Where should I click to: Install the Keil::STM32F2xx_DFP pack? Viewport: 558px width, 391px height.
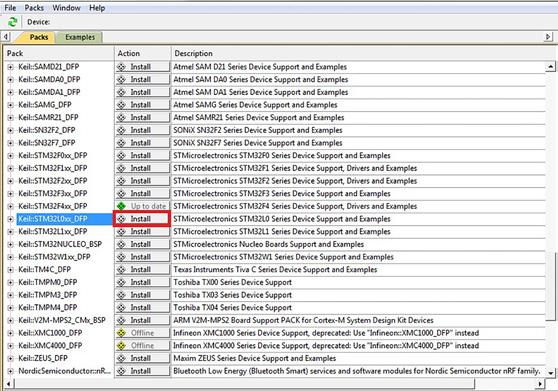(142, 181)
